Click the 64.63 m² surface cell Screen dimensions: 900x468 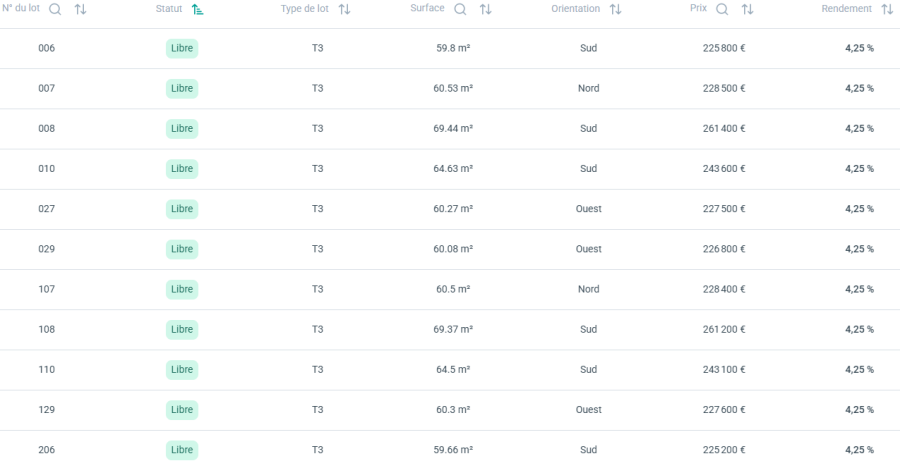[452, 169]
